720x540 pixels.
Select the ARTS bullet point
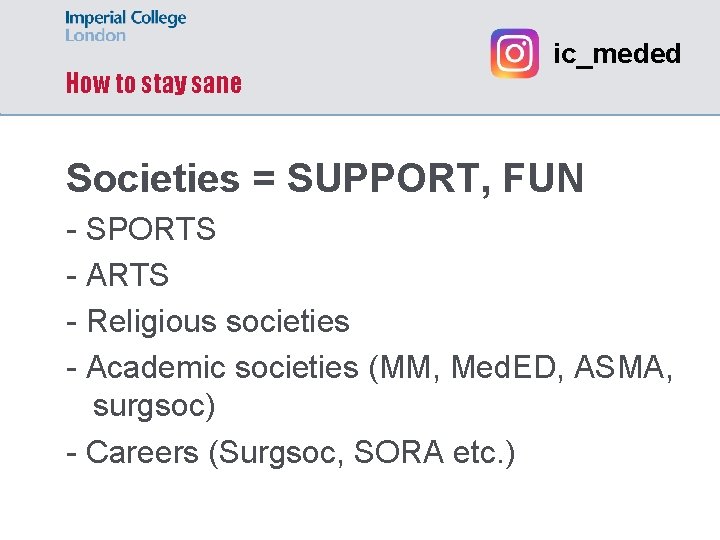click(128, 275)
